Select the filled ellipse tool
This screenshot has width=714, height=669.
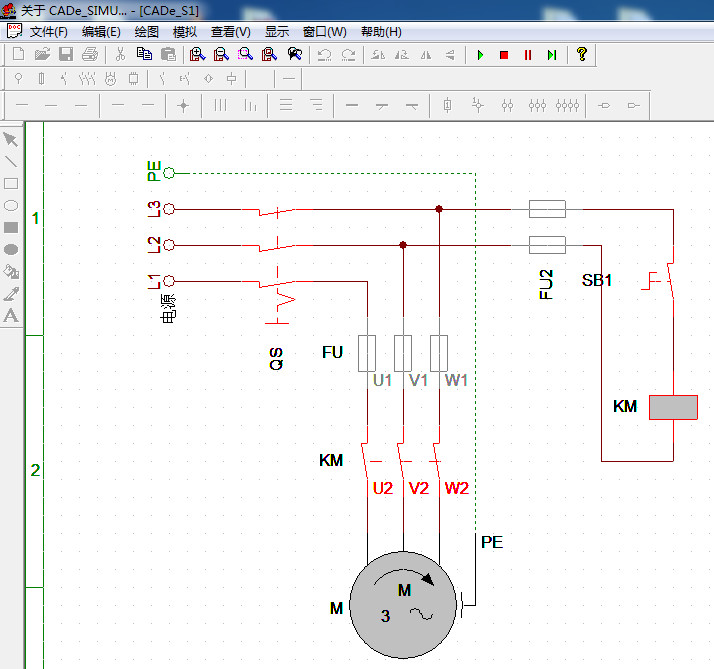(x=10, y=249)
